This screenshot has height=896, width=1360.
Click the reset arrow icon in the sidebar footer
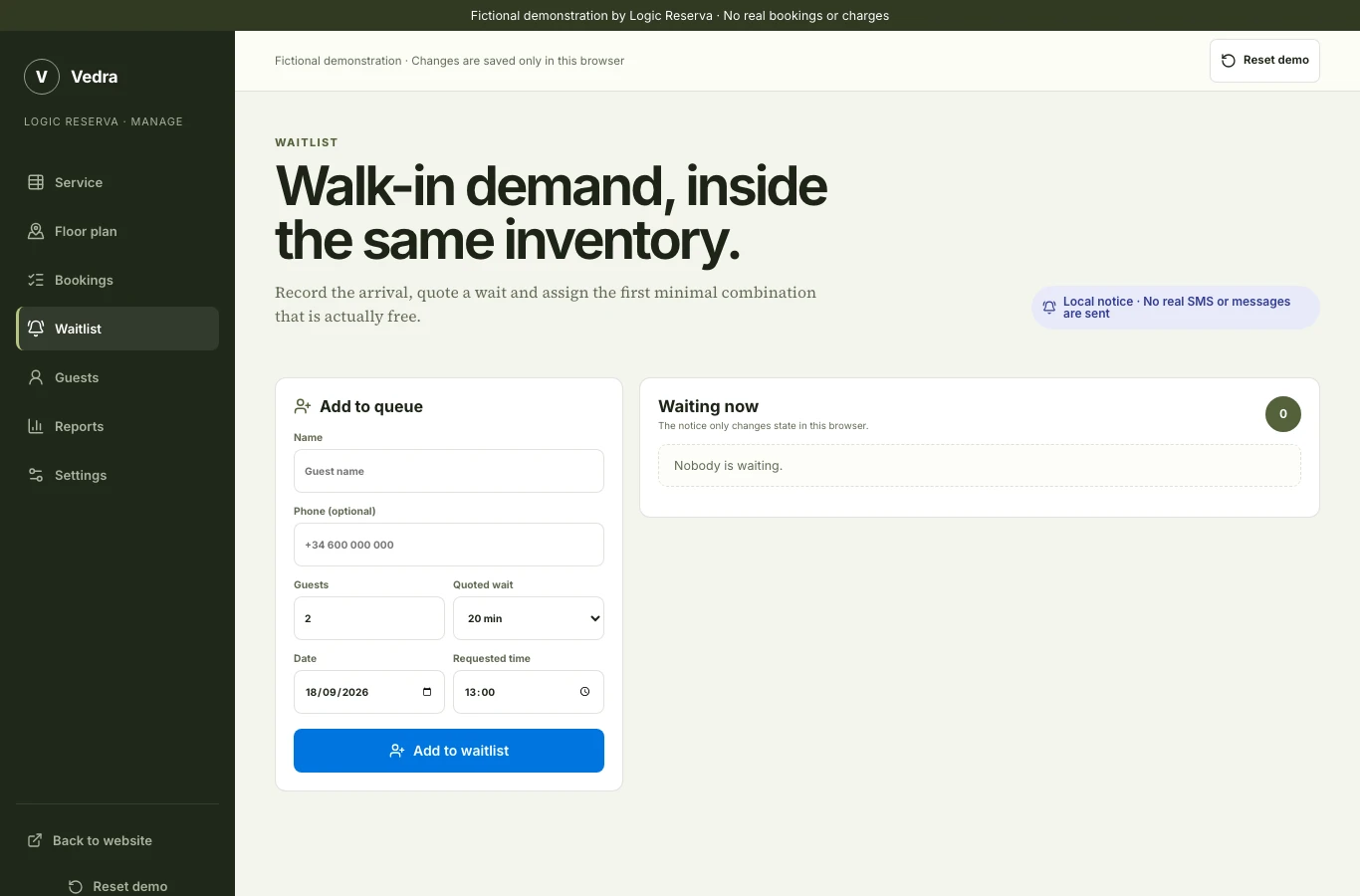[x=76, y=886]
